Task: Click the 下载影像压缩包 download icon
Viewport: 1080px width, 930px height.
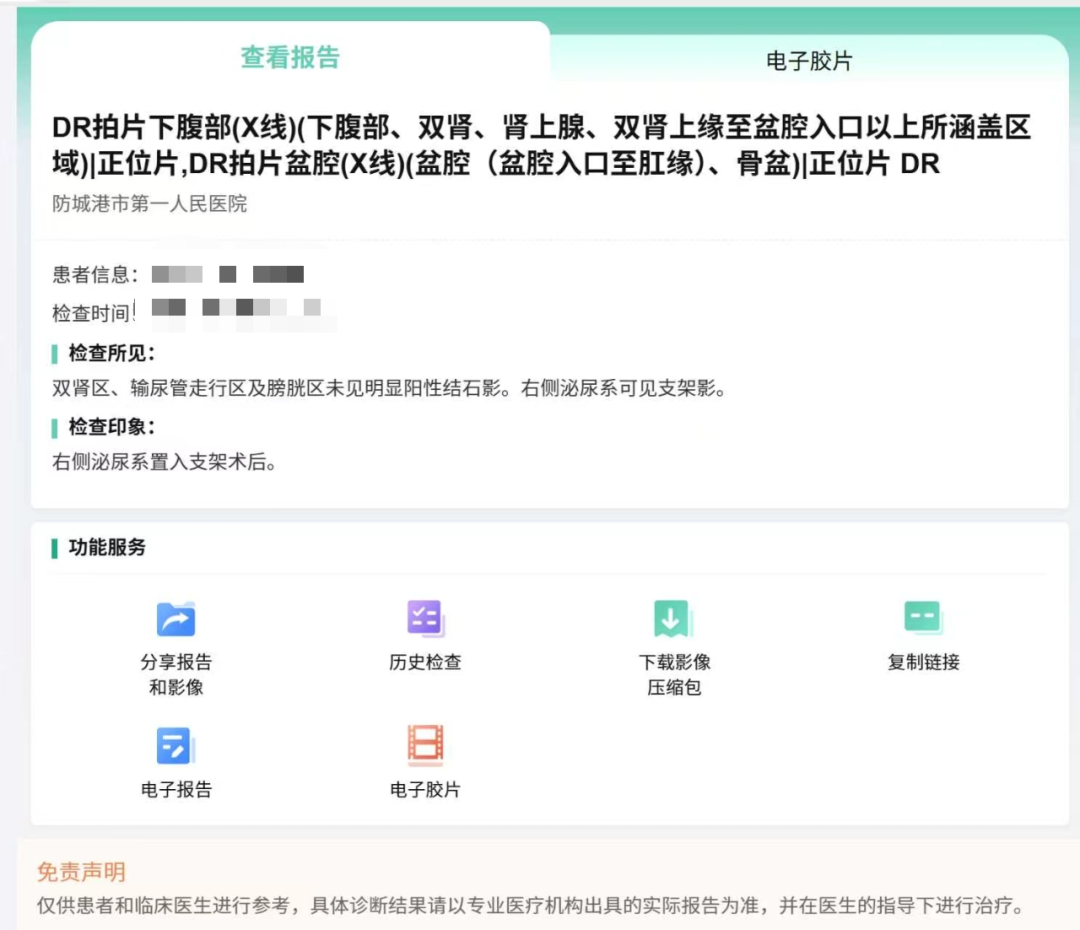Action: tap(672, 619)
